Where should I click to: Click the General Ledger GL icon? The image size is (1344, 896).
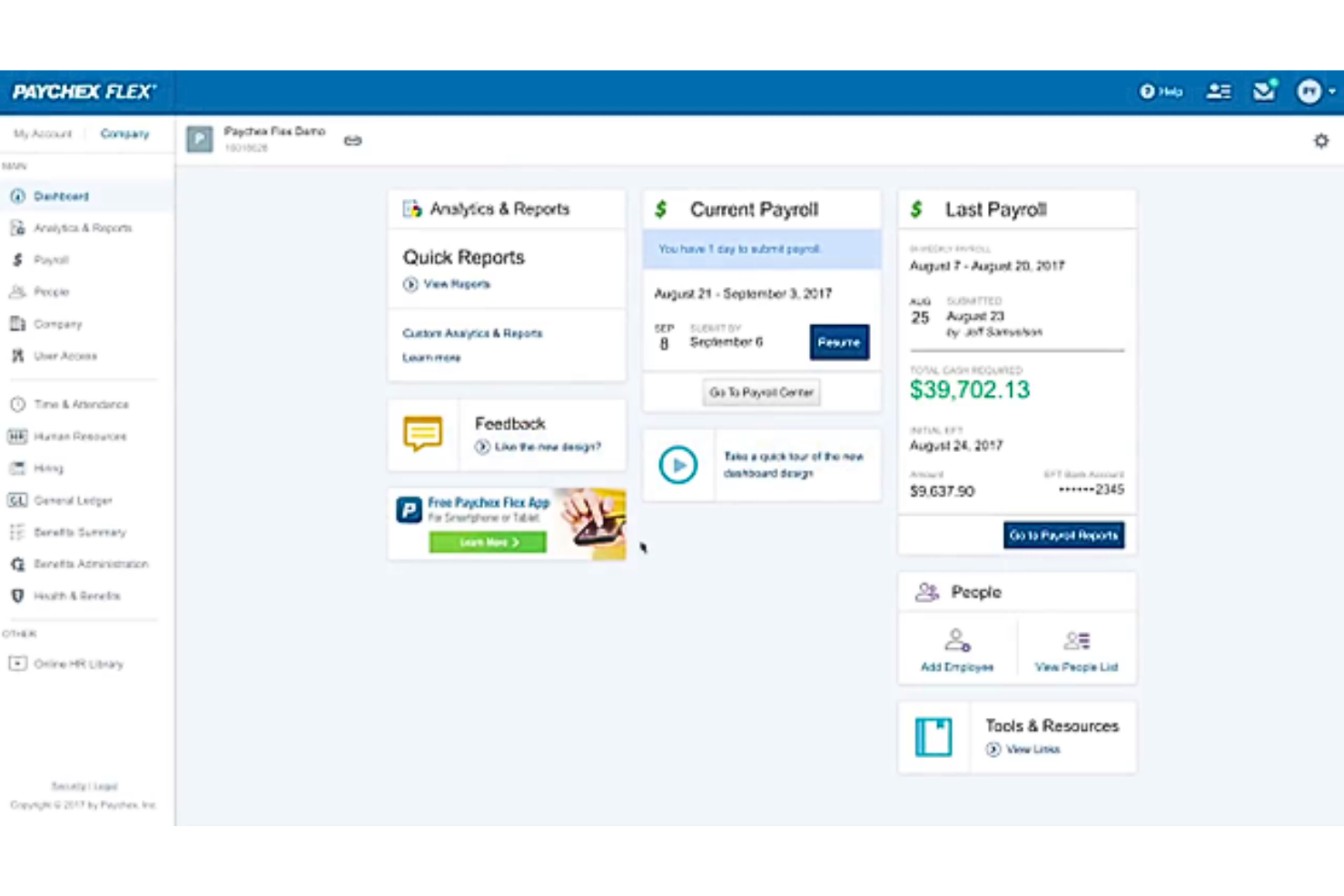click(17, 500)
